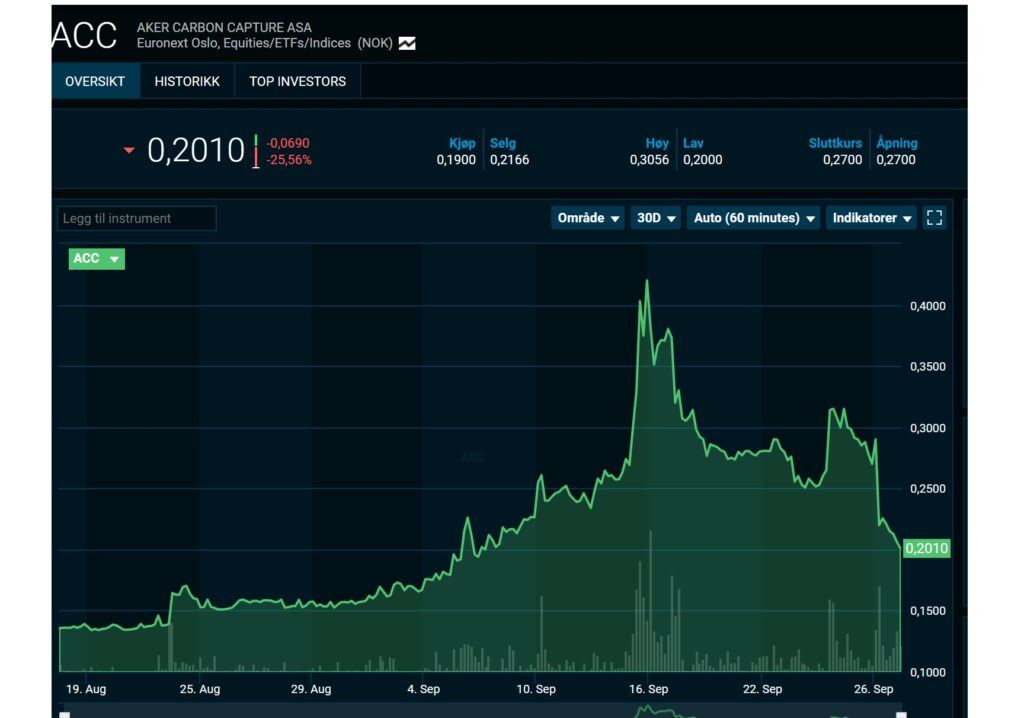1024x718 pixels.
Task: Click the green 0,2010 price tag on the axis
Action: (926, 548)
